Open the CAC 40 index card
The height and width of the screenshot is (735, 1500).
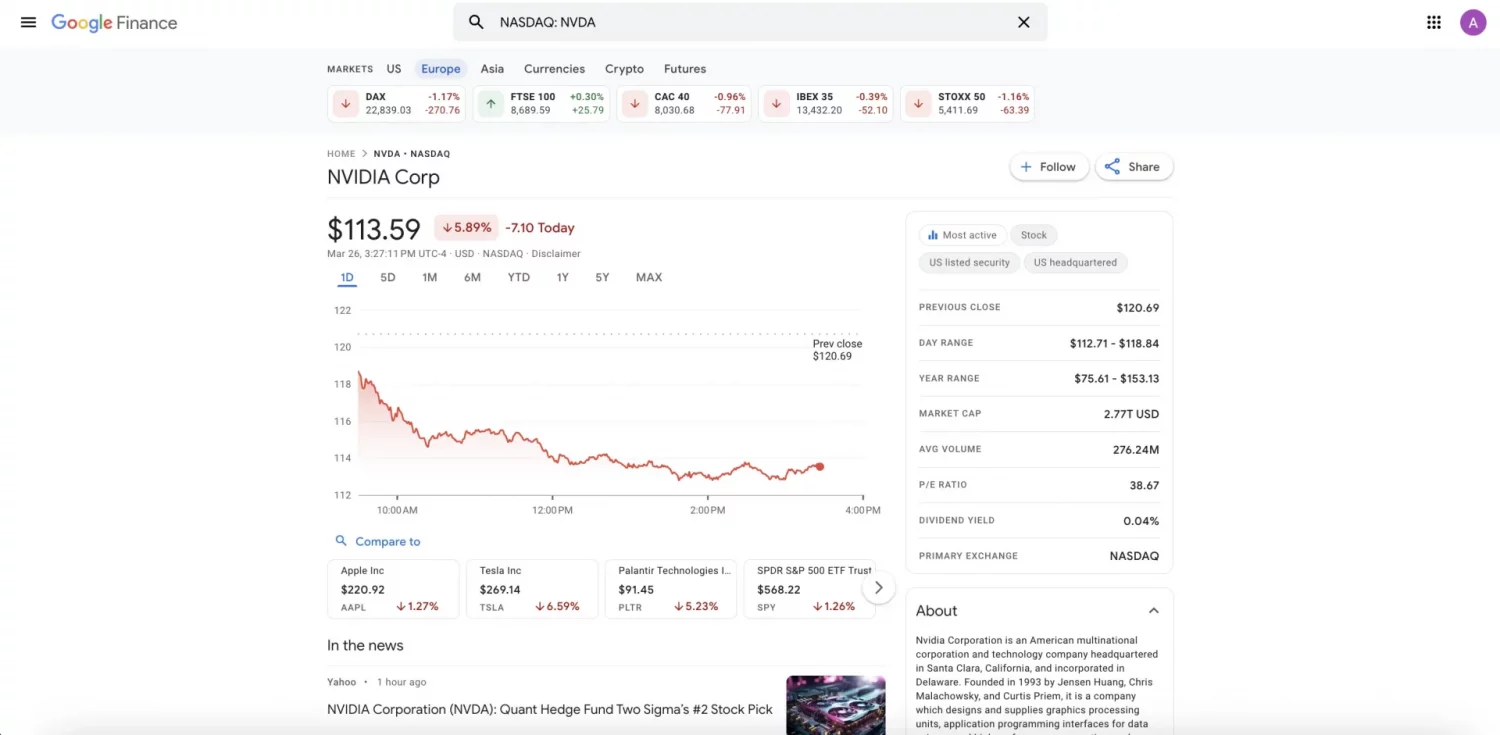click(684, 104)
